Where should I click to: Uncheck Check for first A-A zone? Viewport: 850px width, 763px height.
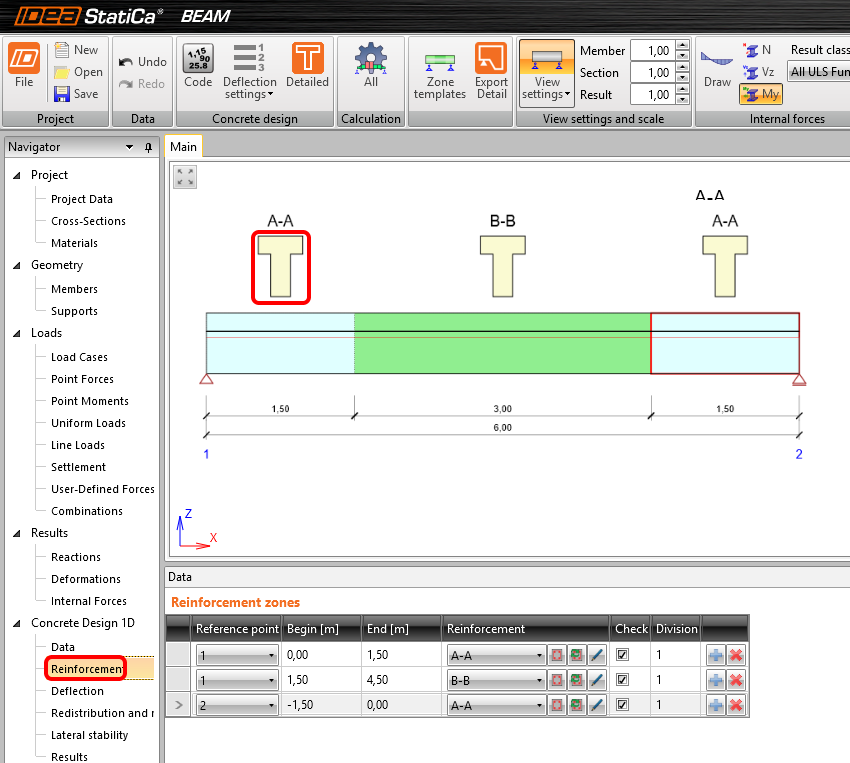coord(623,655)
